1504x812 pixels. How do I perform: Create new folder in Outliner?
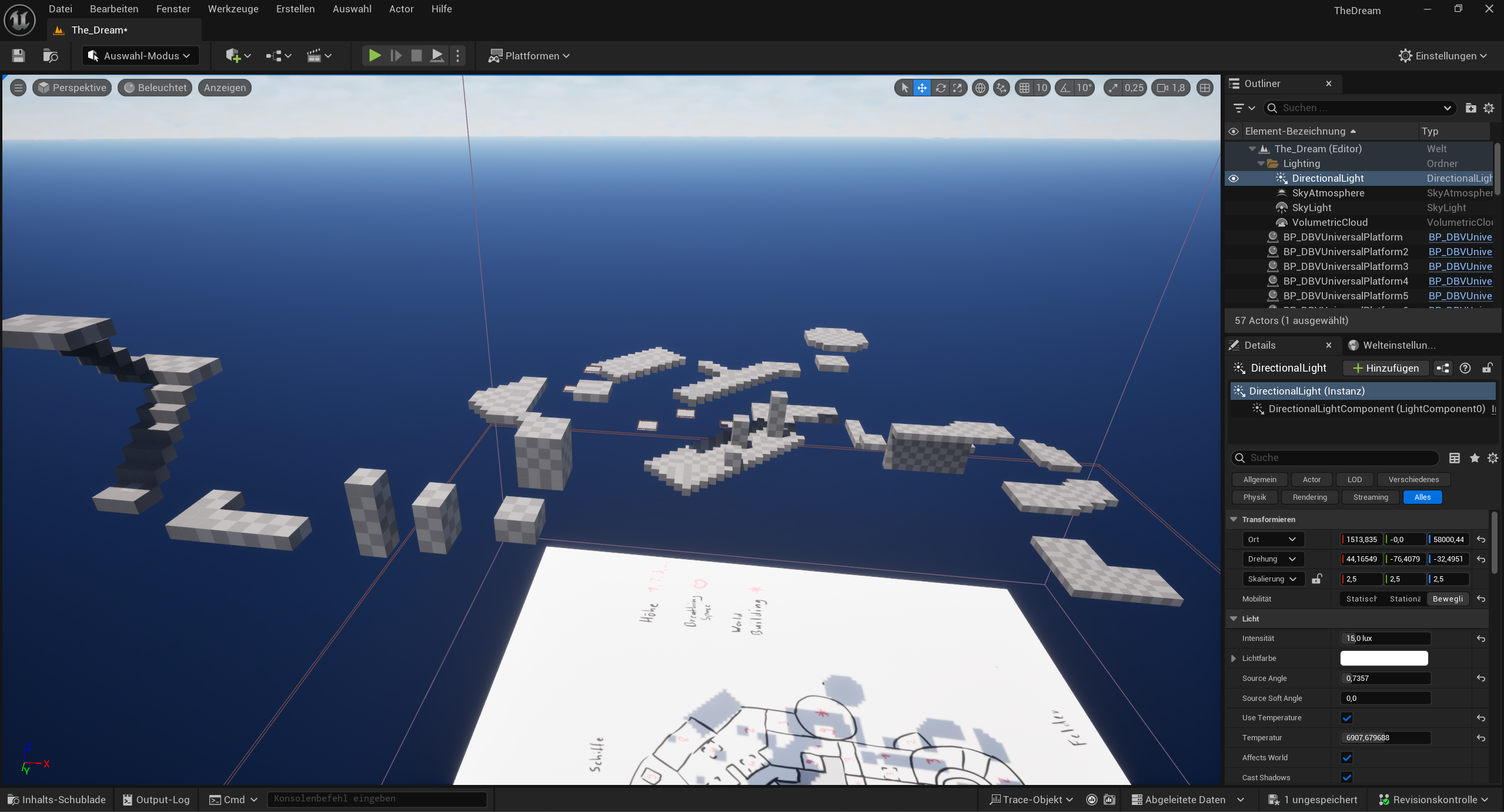[x=1470, y=108]
